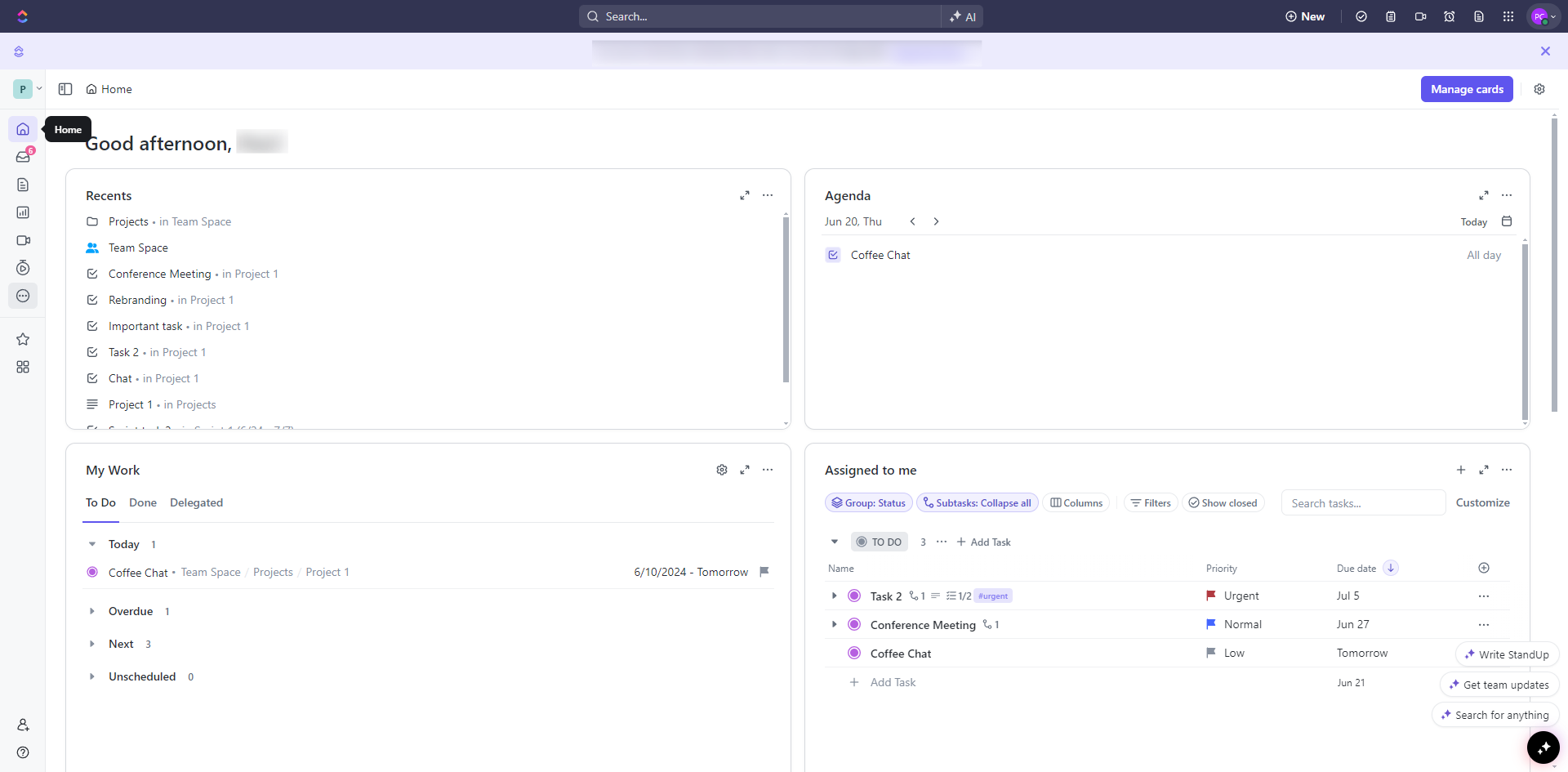Open Favorites star in the sidebar
Screen dimensions: 1568x772
(x=23, y=339)
